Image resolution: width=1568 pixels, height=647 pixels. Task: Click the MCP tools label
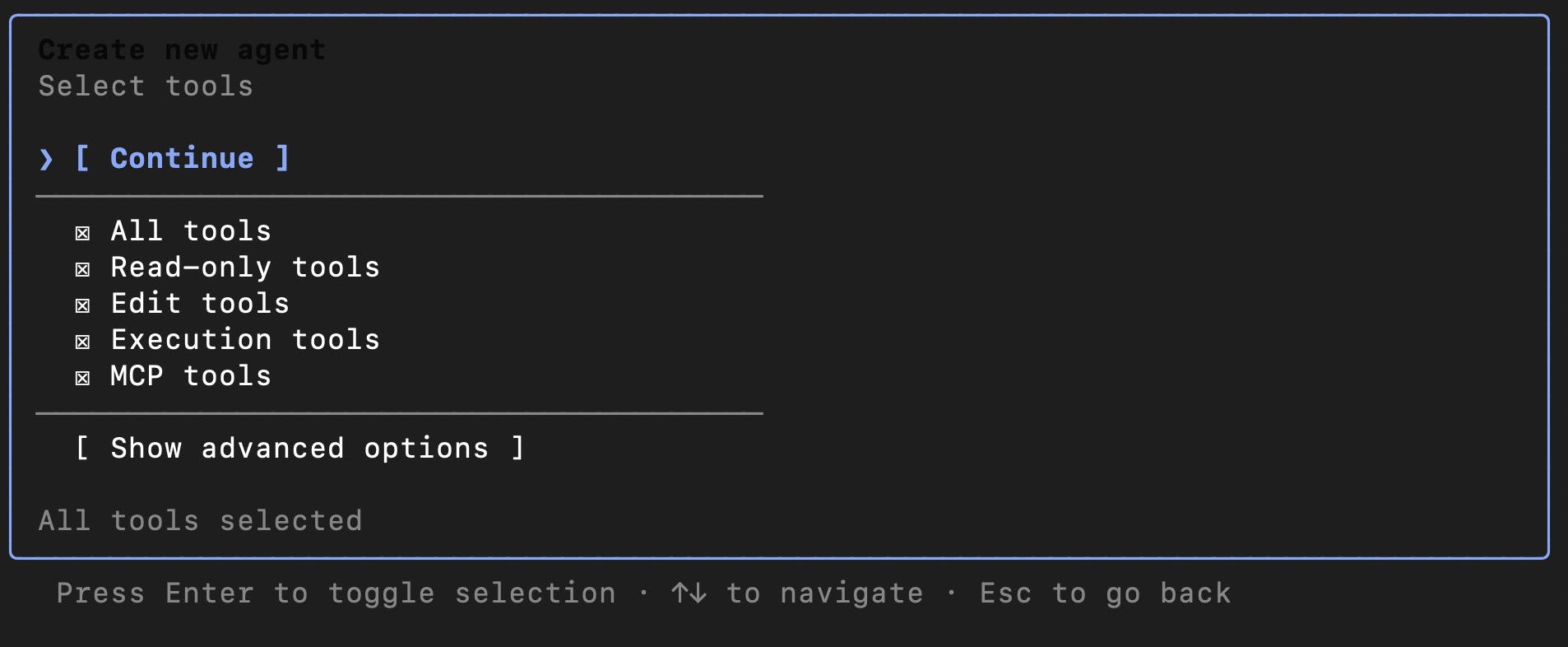(191, 375)
